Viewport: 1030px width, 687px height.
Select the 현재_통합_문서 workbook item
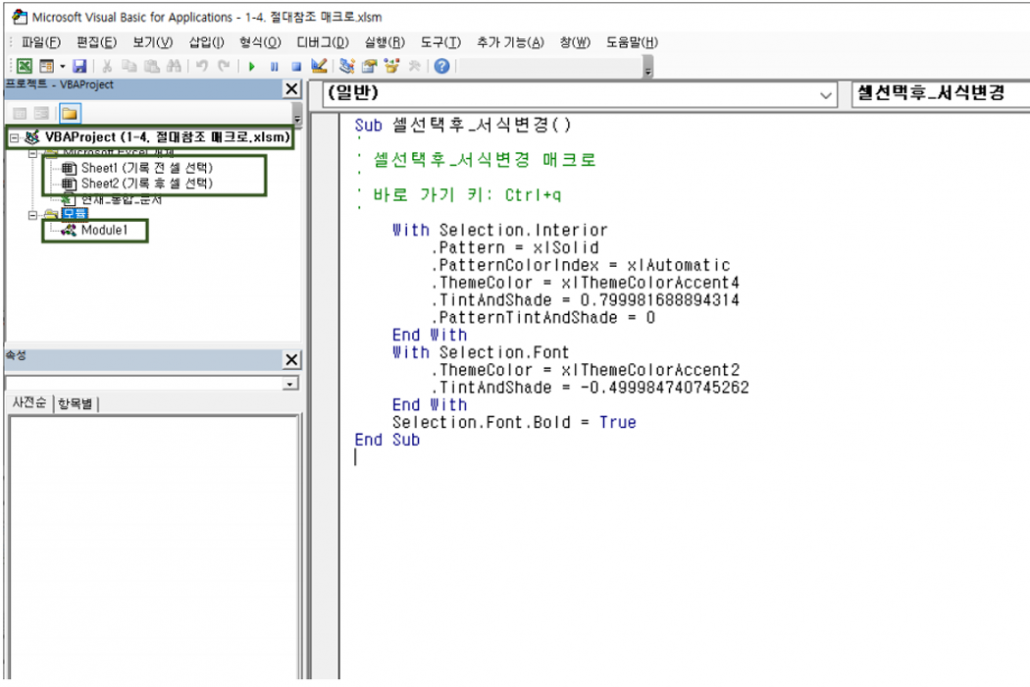pyautogui.click(x=121, y=199)
